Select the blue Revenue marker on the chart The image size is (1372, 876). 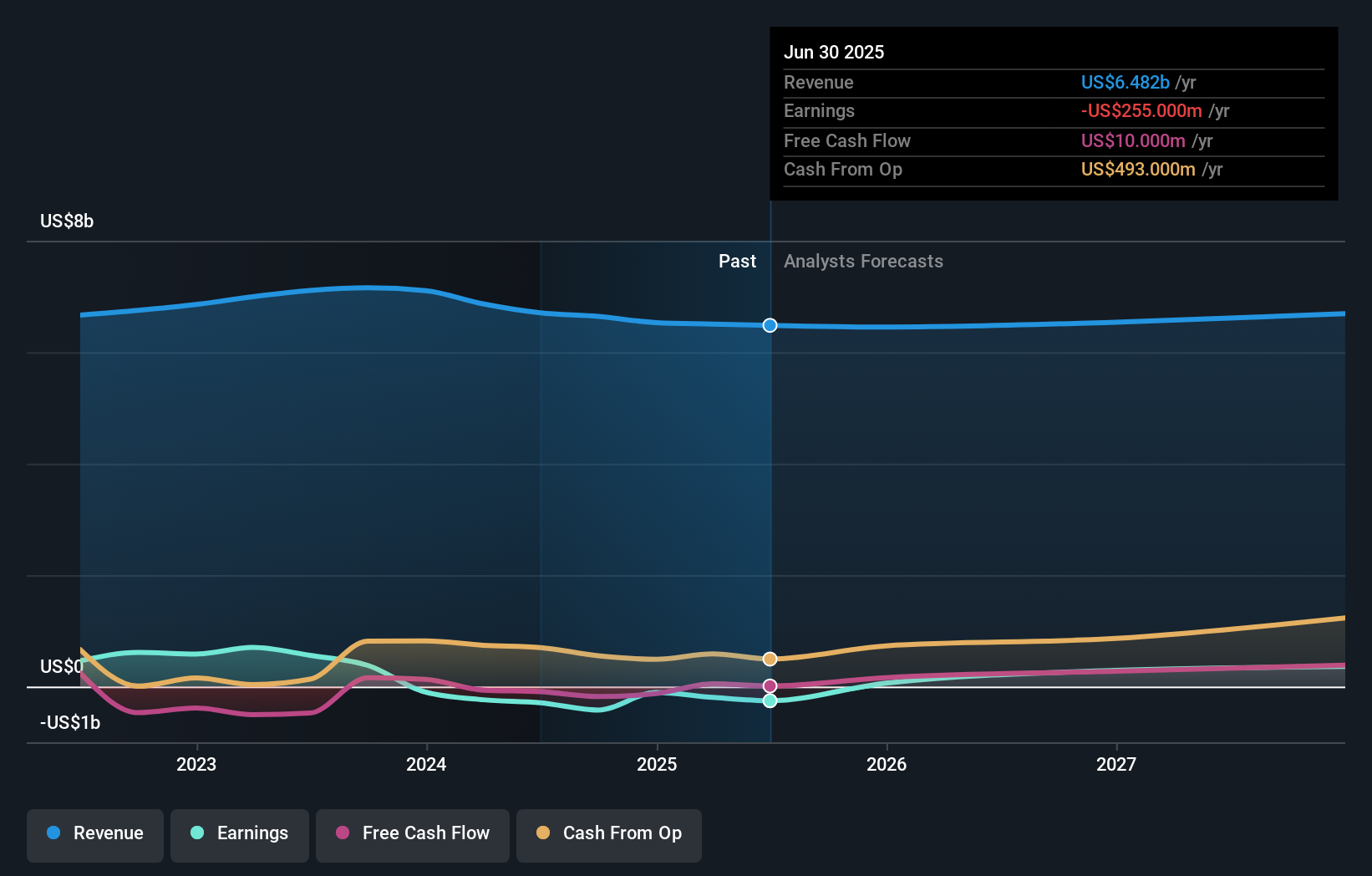tap(769, 326)
